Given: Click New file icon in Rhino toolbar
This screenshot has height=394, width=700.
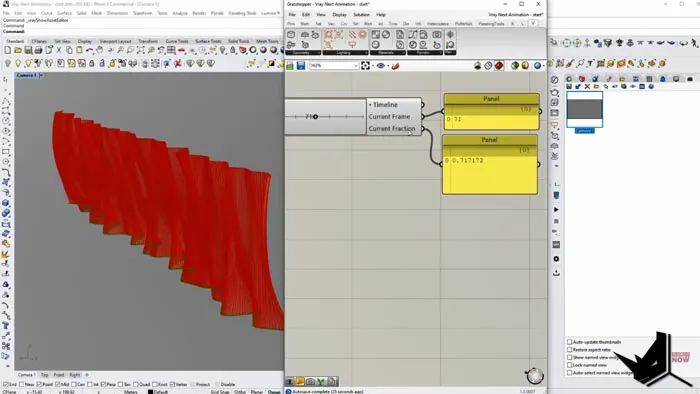Looking at the screenshot, I should click(x=8, y=50).
